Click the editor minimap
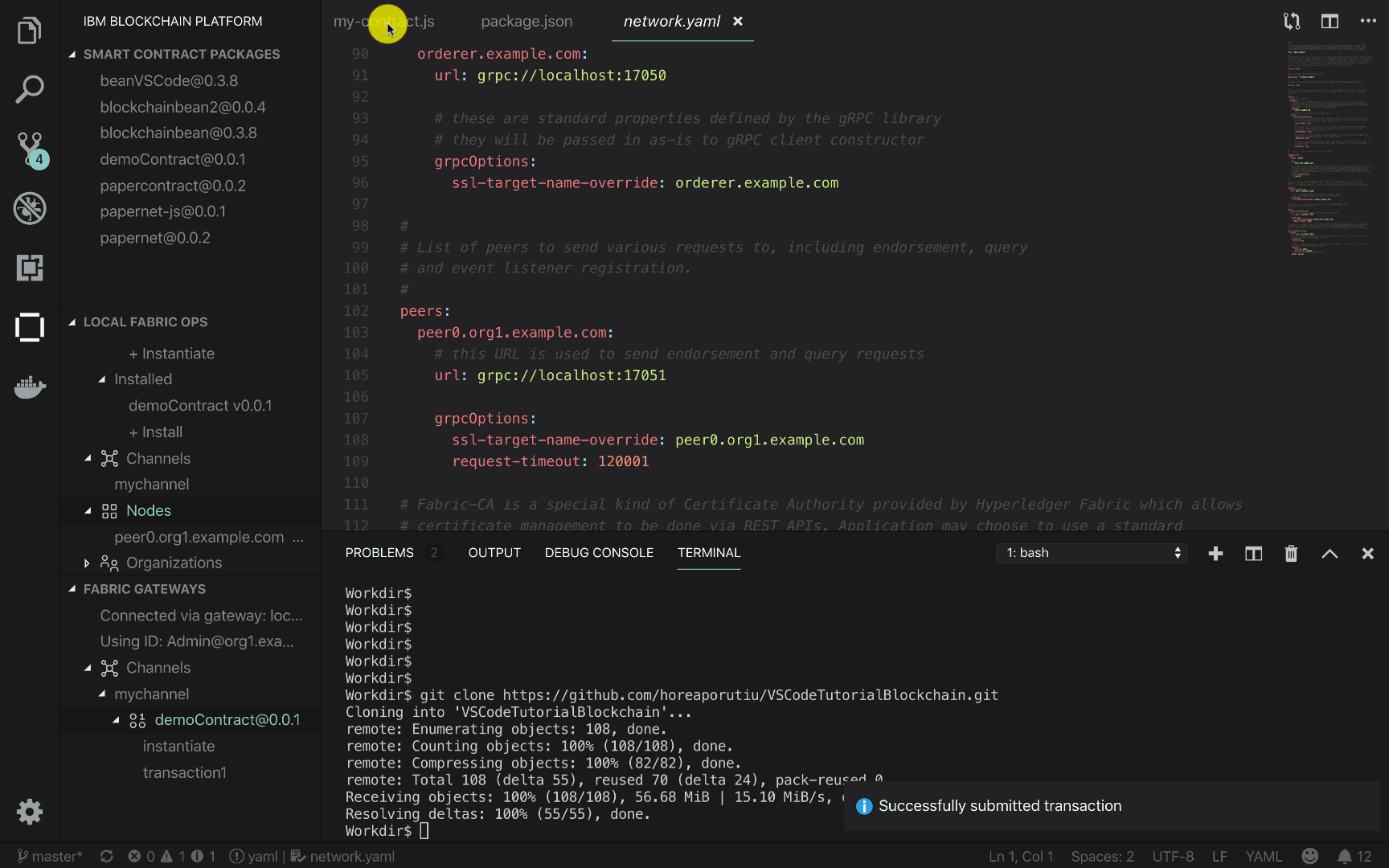 [1330, 149]
